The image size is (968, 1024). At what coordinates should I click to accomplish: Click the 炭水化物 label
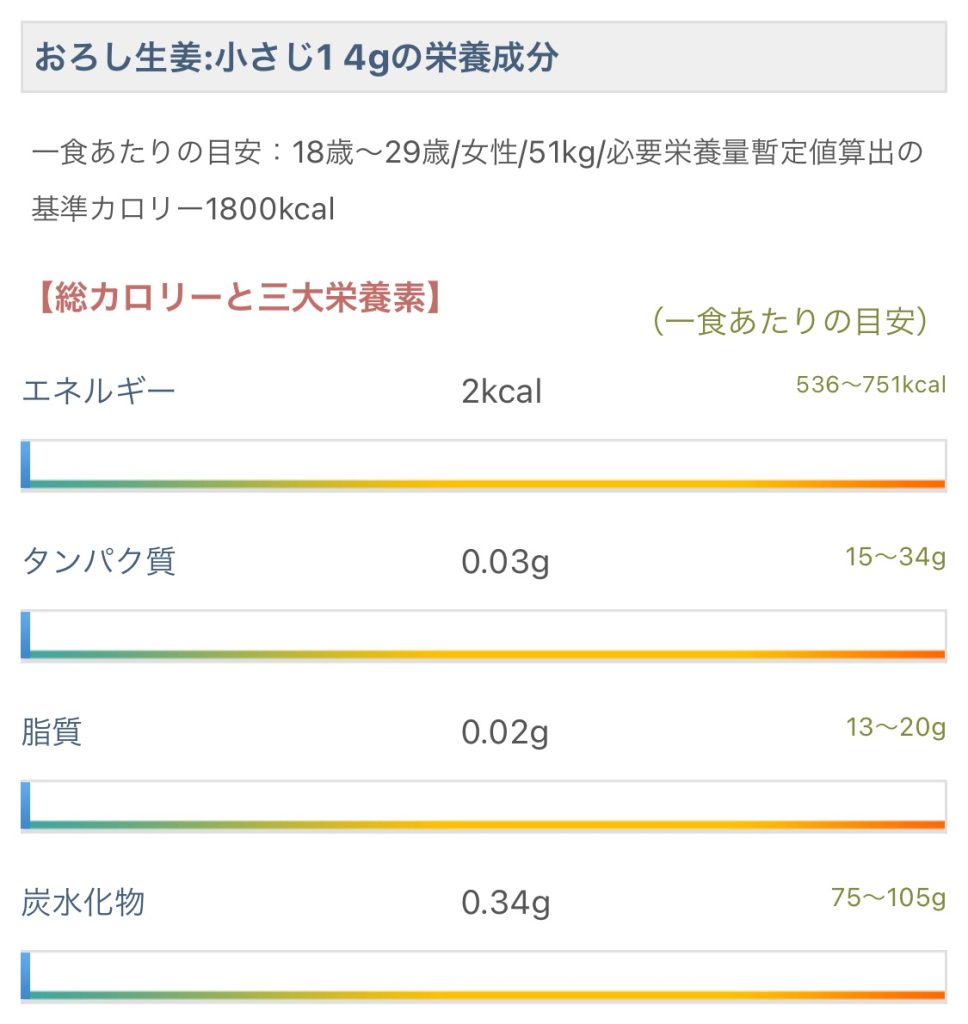click(83, 903)
